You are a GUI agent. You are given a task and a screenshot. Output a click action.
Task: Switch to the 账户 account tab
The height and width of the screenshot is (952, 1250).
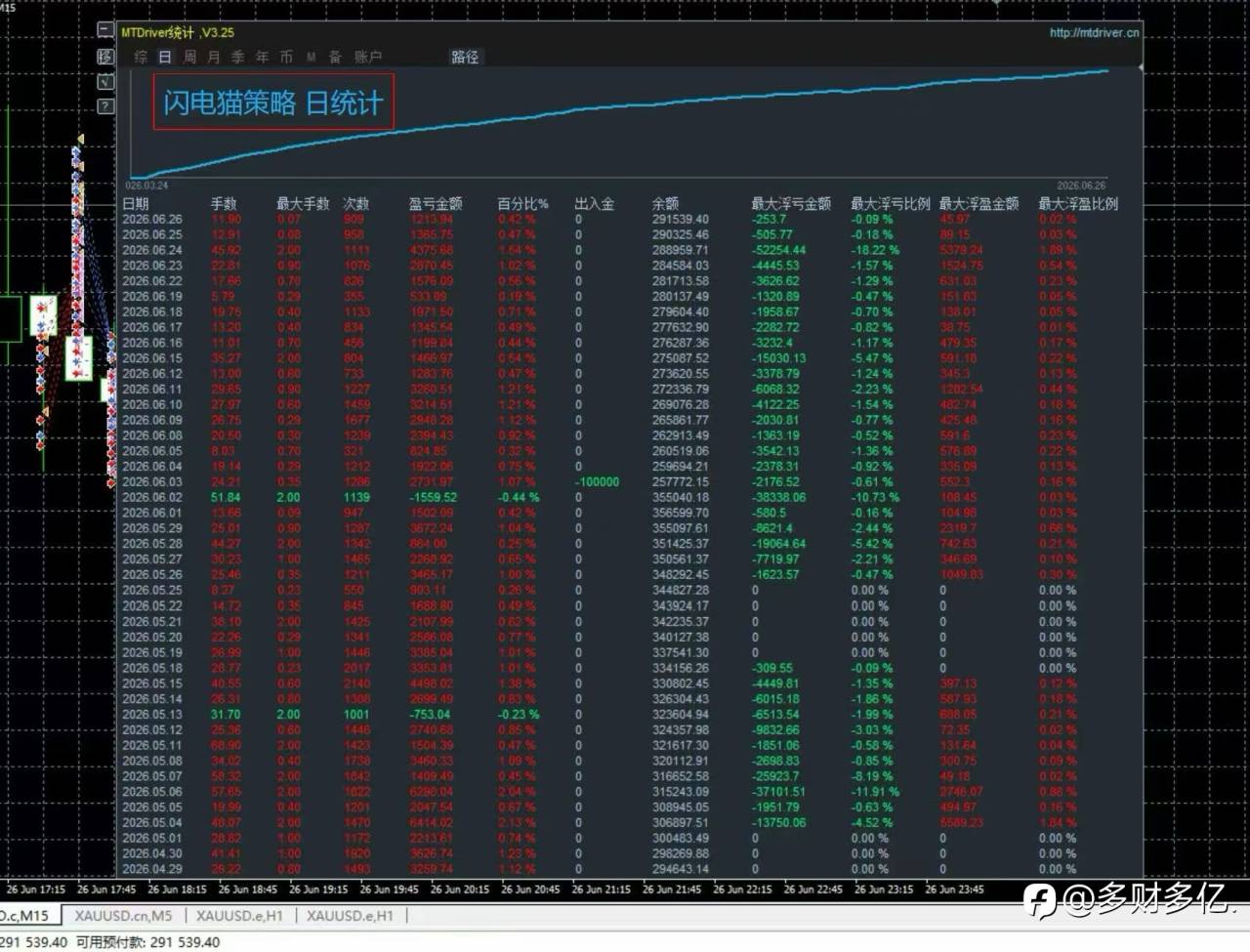368,57
